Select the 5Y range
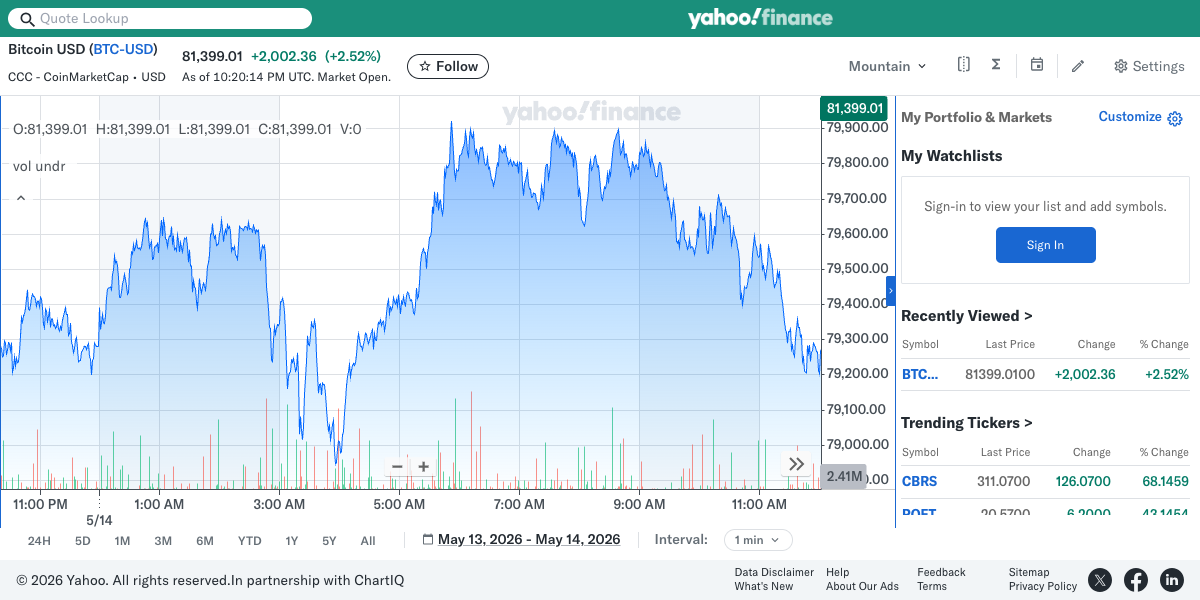1200x600 pixels. 329,541
